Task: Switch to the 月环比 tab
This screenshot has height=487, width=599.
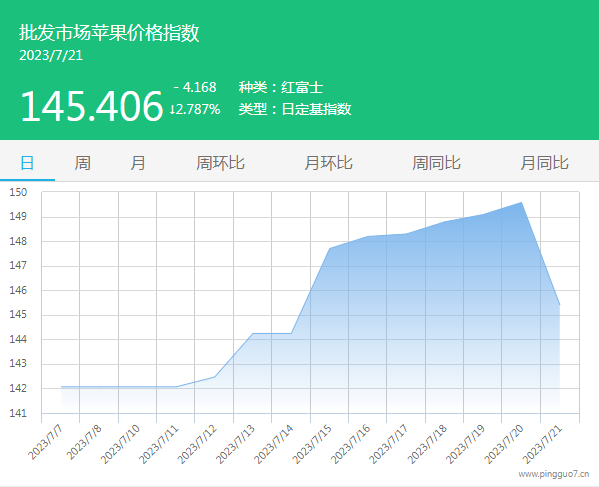Action: (328, 163)
